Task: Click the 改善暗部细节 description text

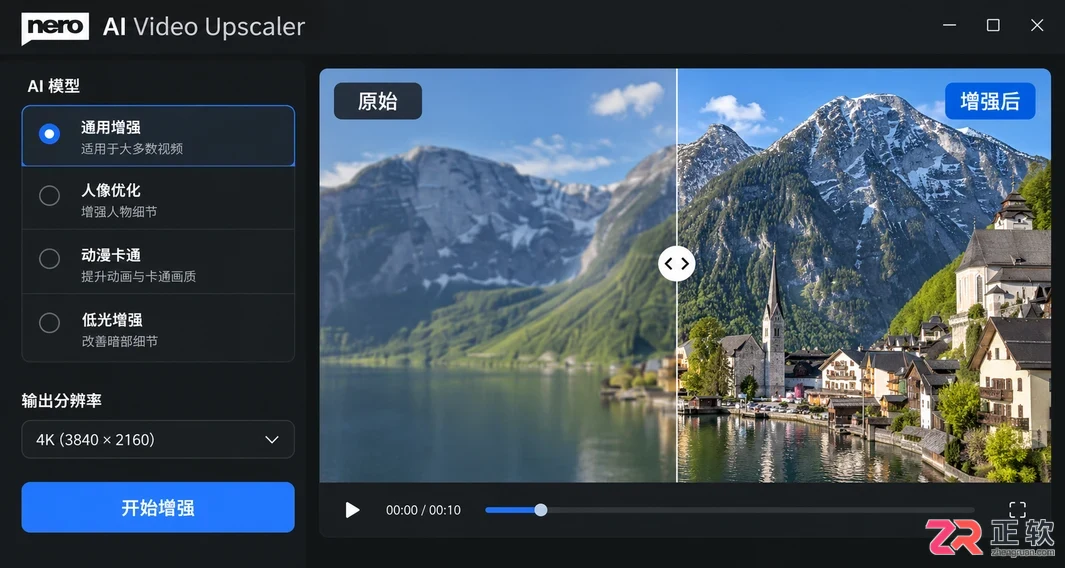Action: (x=120, y=341)
